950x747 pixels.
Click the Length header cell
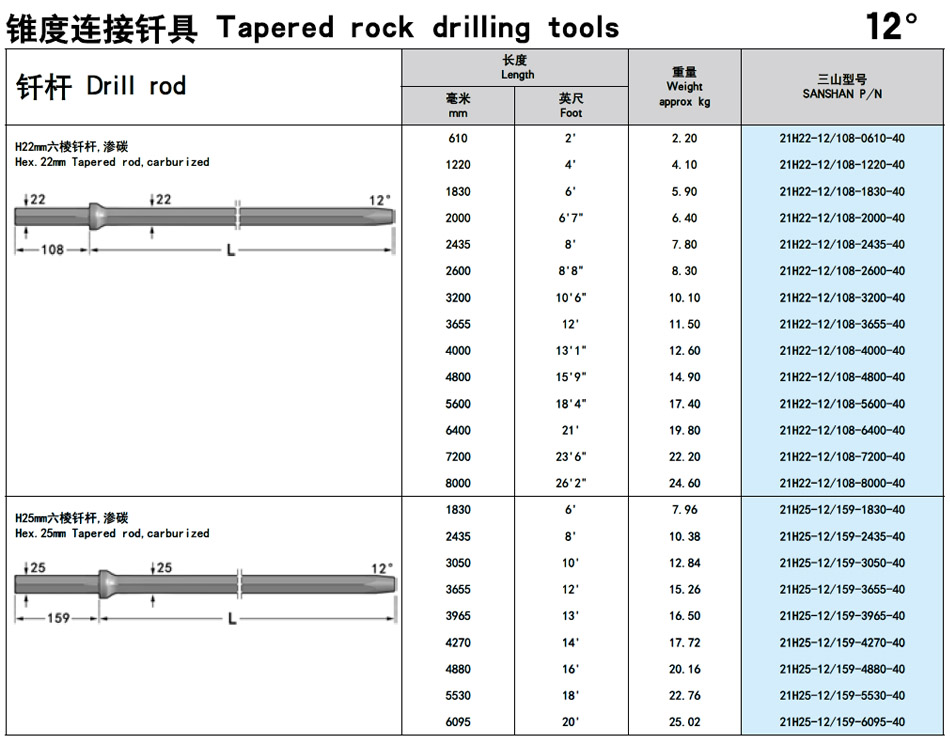516,68
